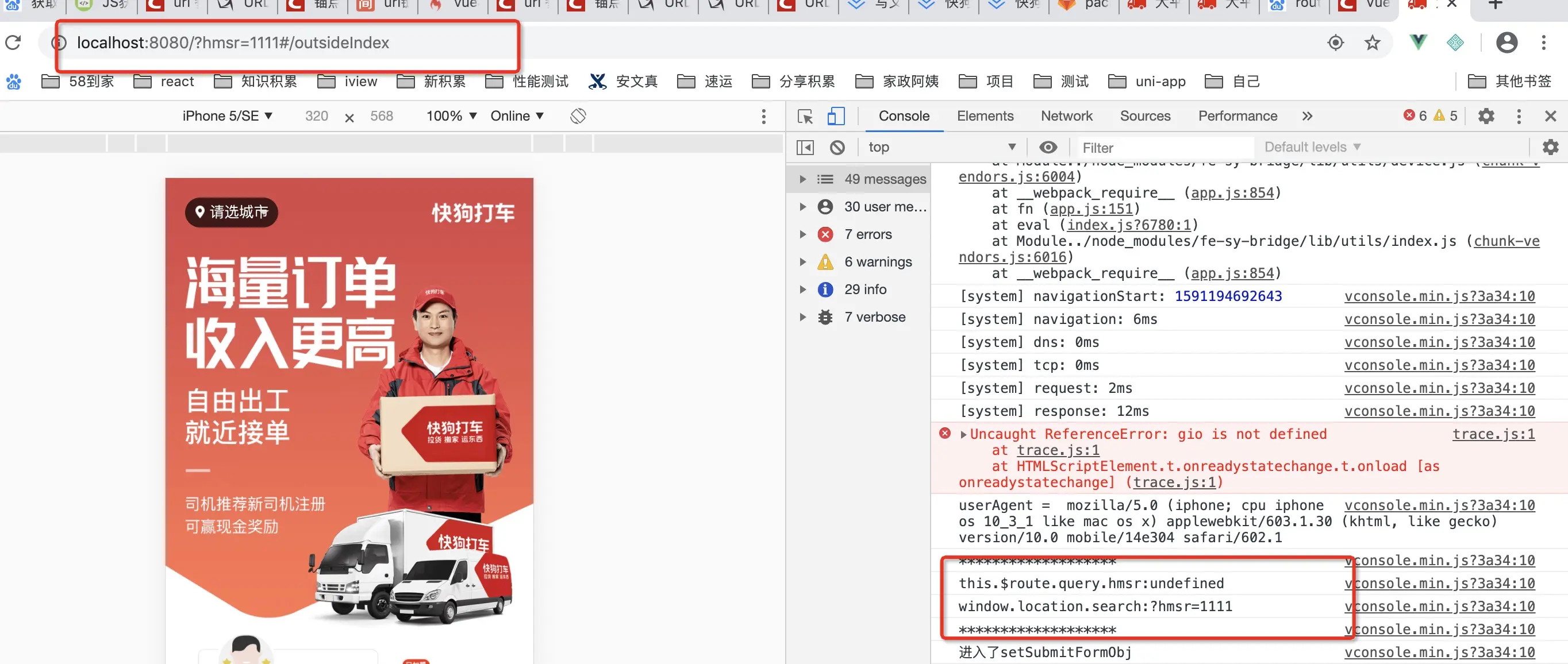Open the Default levels dropdown

1312,147
